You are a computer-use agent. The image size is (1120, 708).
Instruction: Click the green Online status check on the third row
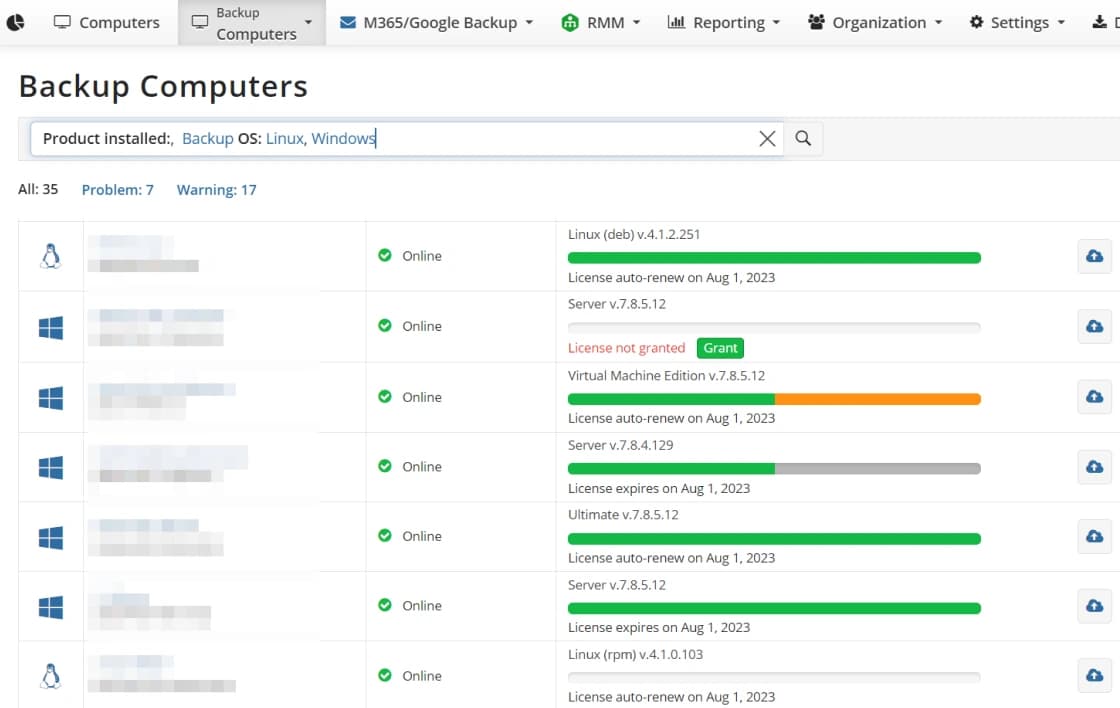pos(384,396)
